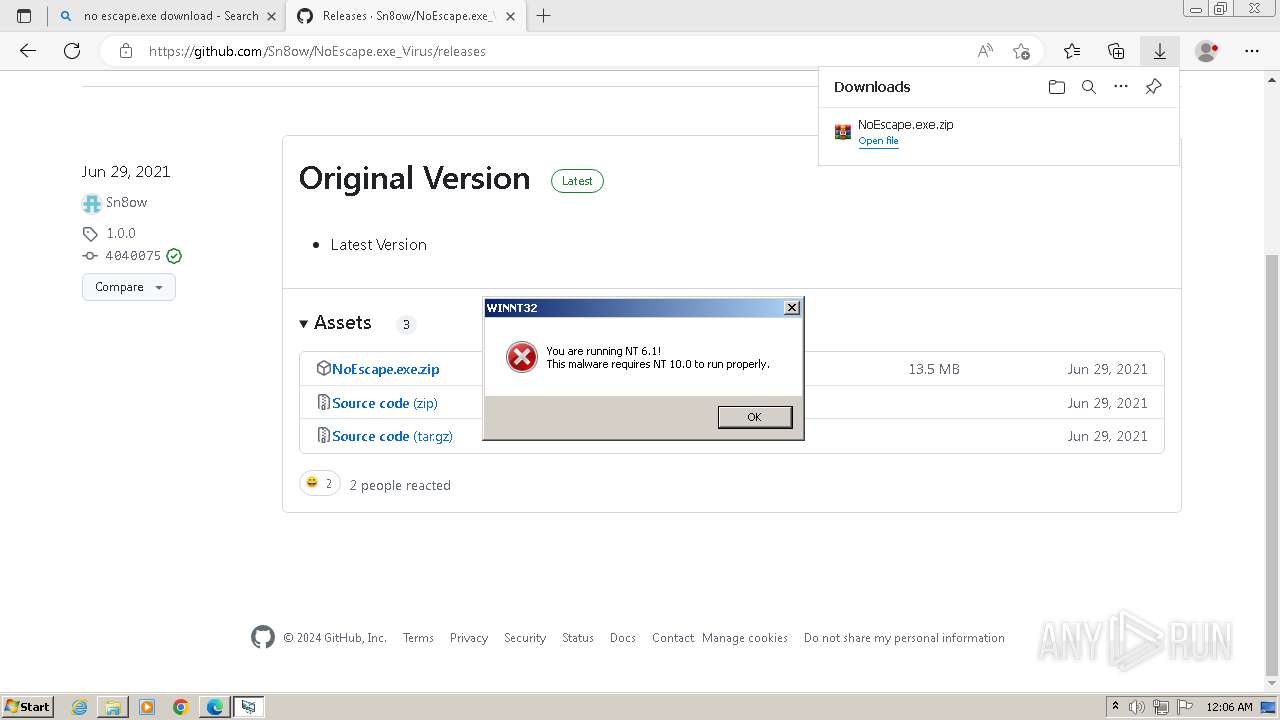Launch Internet Explorer from taskbar
The width and height of the screenshot is (1280, 720).
79,707
